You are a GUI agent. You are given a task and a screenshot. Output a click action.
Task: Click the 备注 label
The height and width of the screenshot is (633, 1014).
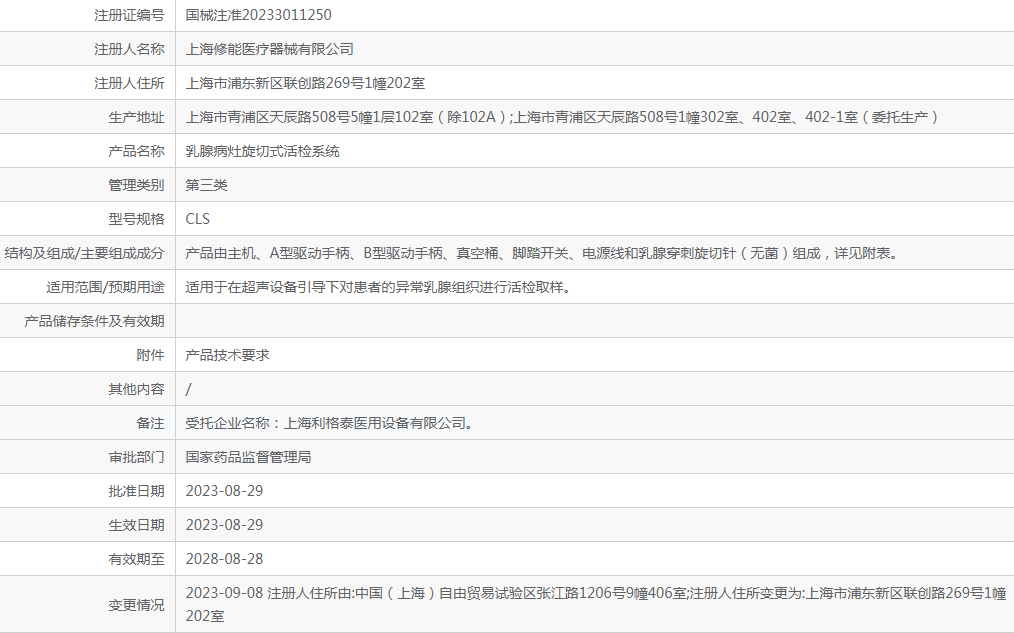(151, 424)
